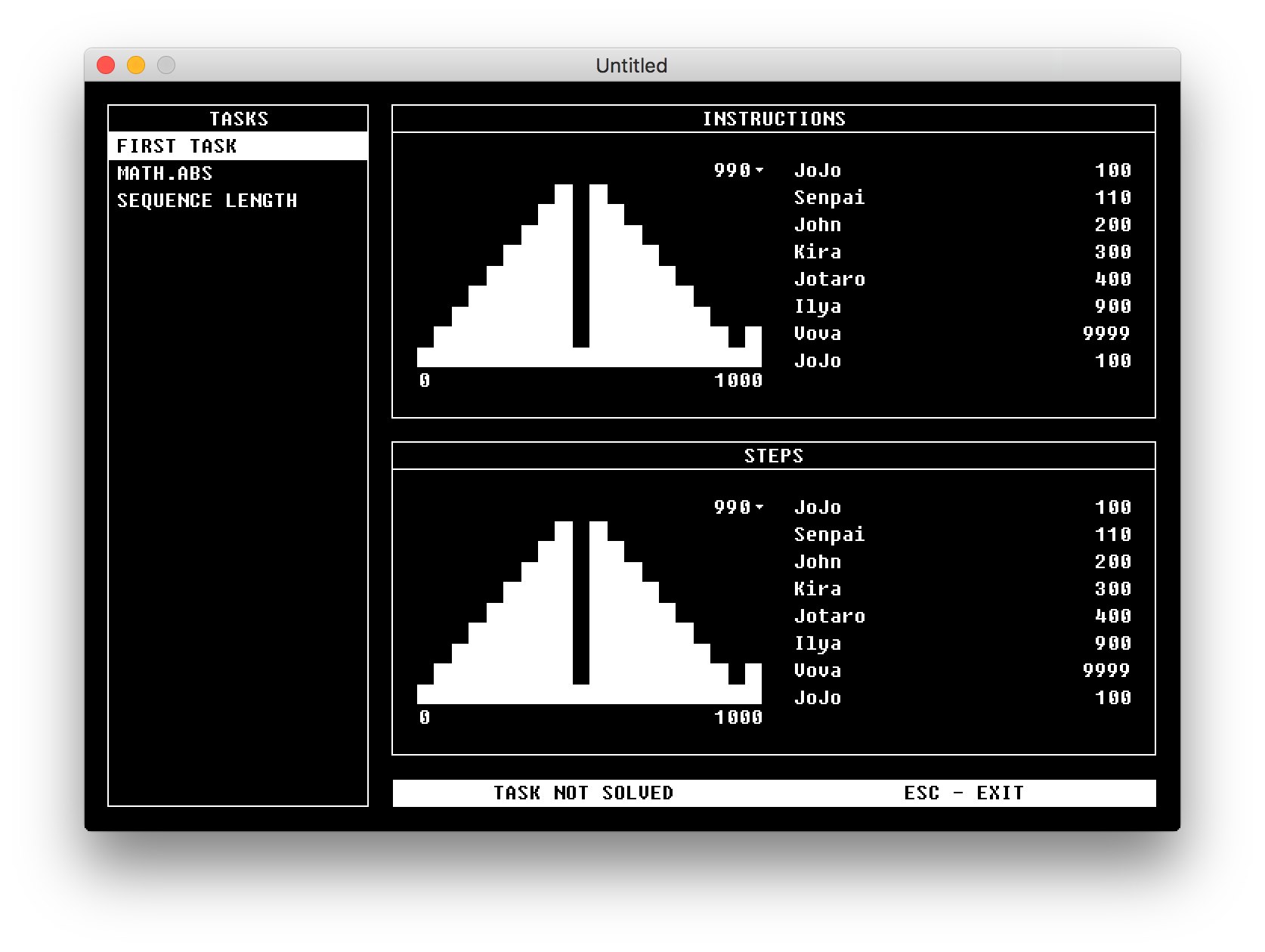The height and width of the screenshot is (952, 1265).
Task: Click John in the STEPS leaderboard
Action: coord(818,561)
